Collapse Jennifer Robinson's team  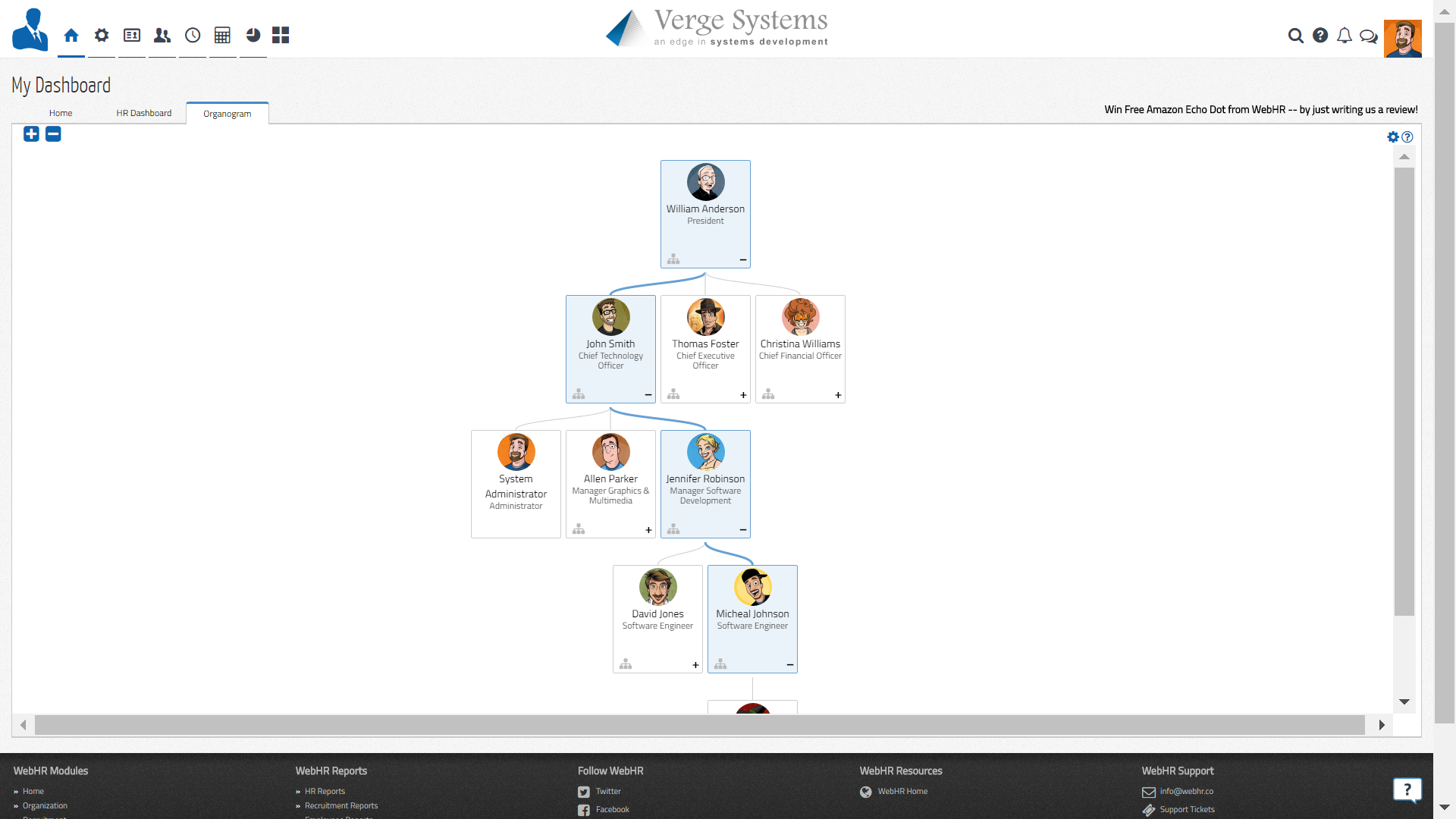pos(743,530)
